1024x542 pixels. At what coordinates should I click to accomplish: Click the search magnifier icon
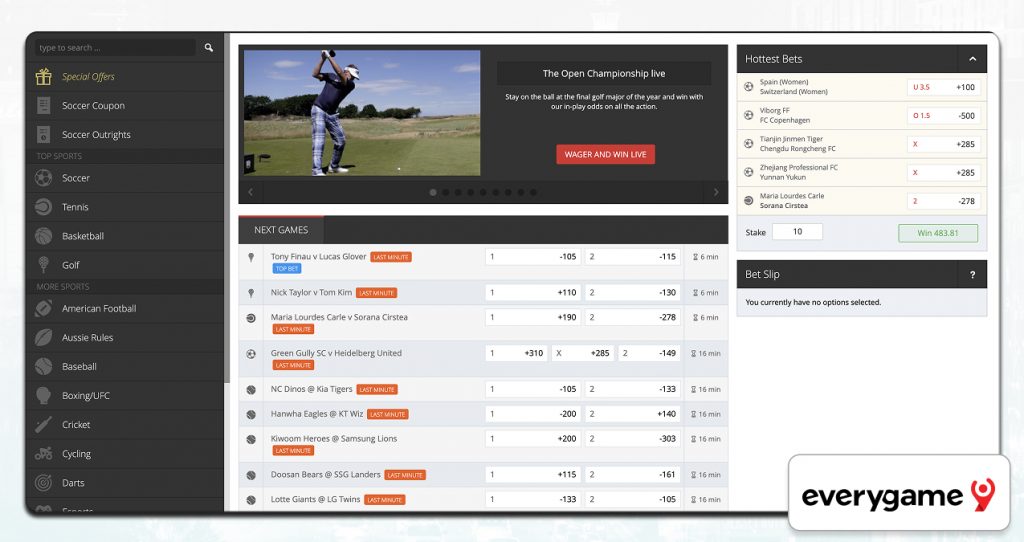point(208,48)
